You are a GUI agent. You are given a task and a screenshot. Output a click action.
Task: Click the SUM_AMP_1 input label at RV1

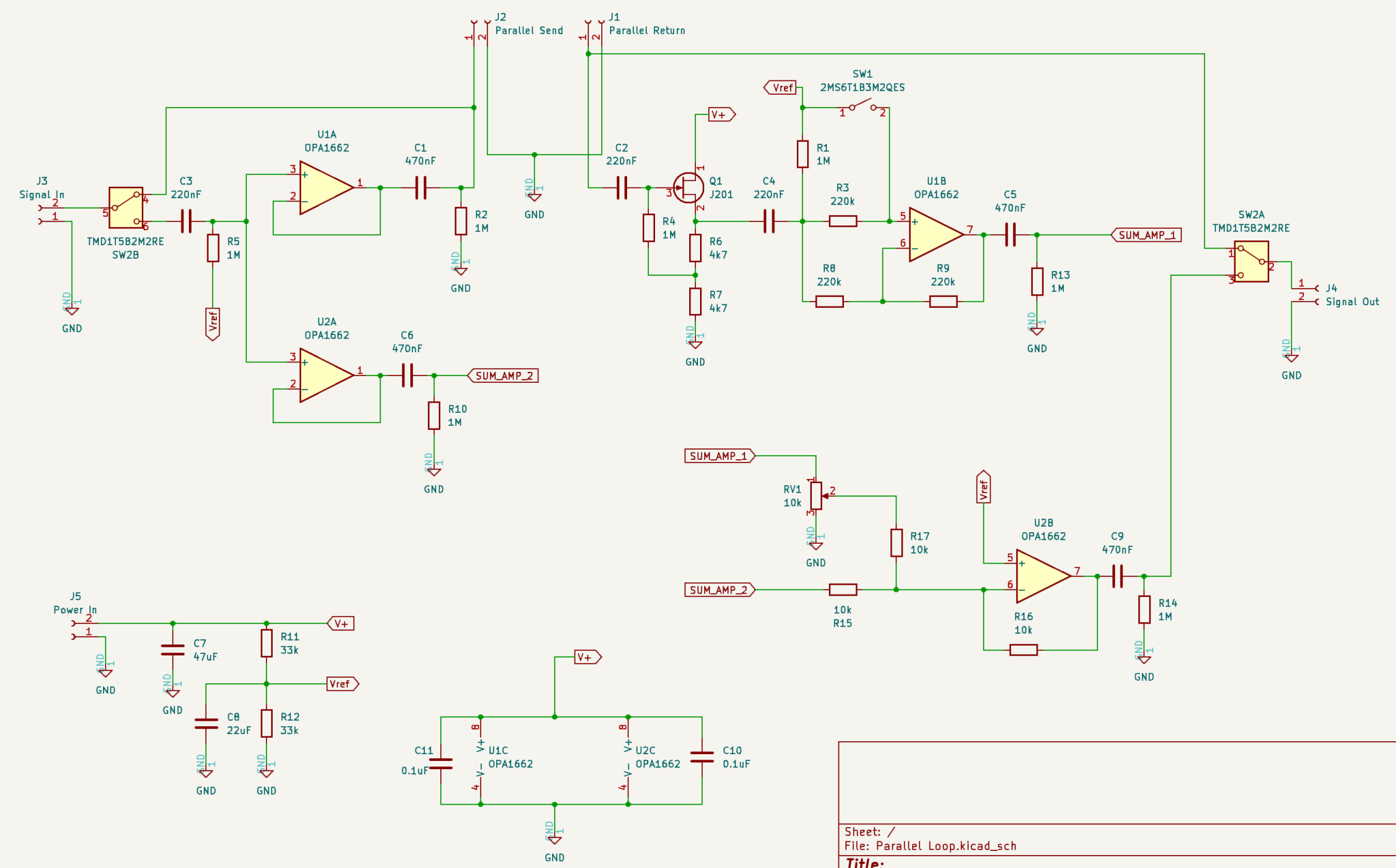[x=720, y=456]
